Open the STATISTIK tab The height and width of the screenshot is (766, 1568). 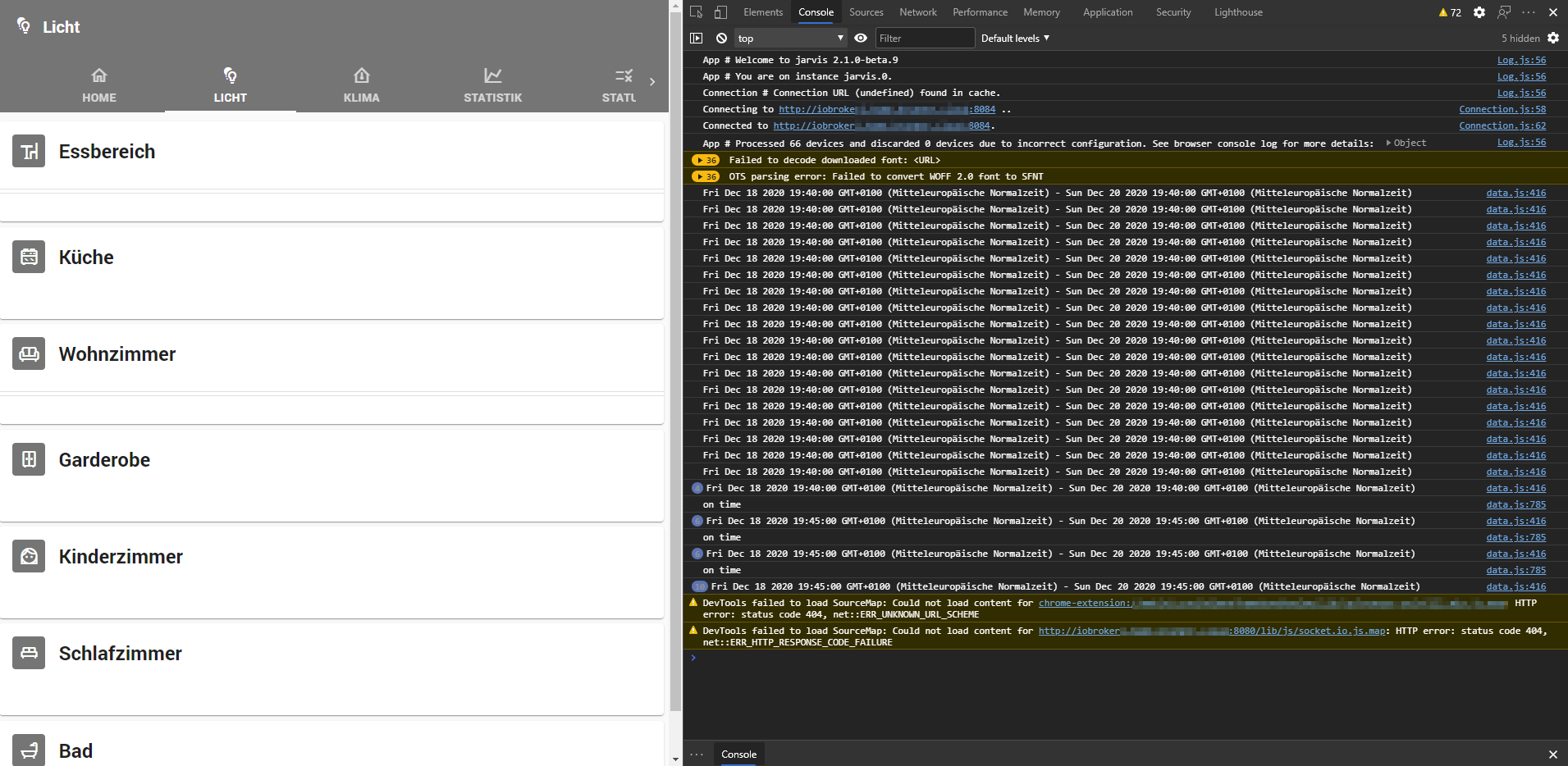pos(493,85)
